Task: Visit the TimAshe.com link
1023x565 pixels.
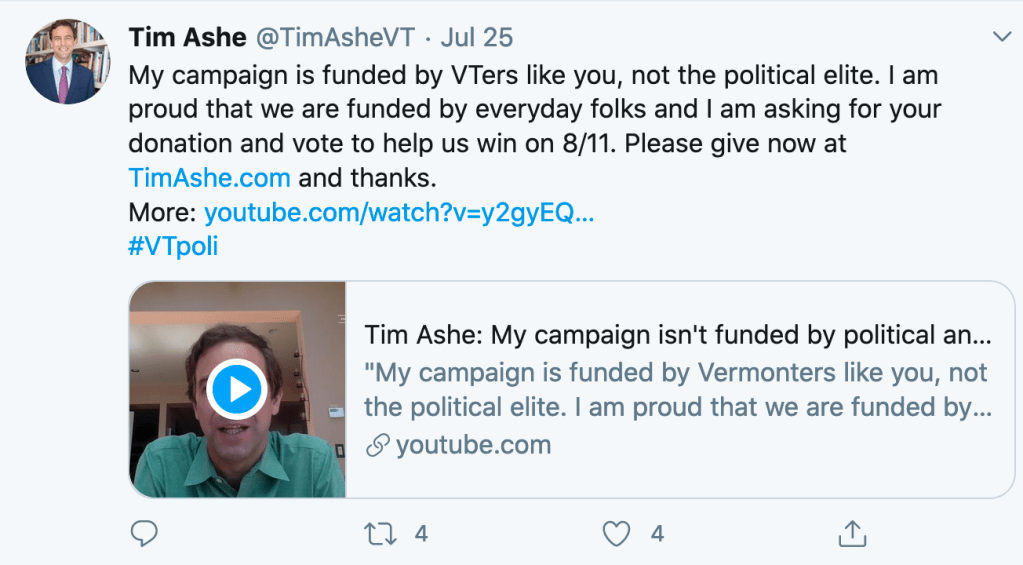Action: (x=209, y=178)
